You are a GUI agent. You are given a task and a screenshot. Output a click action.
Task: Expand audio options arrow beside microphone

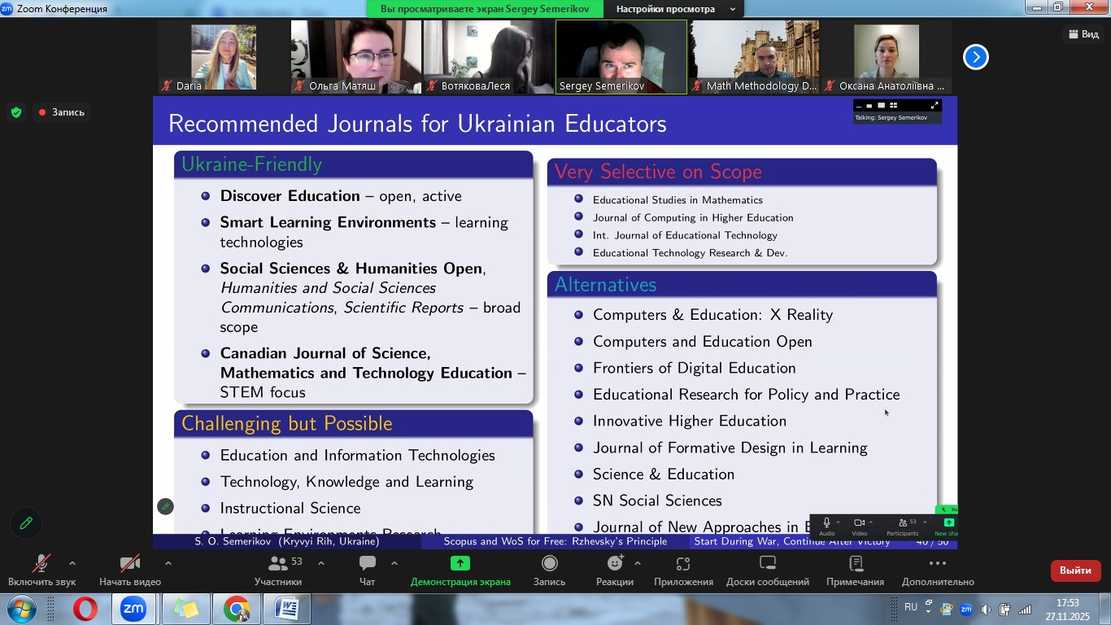(x=72, y=563)
